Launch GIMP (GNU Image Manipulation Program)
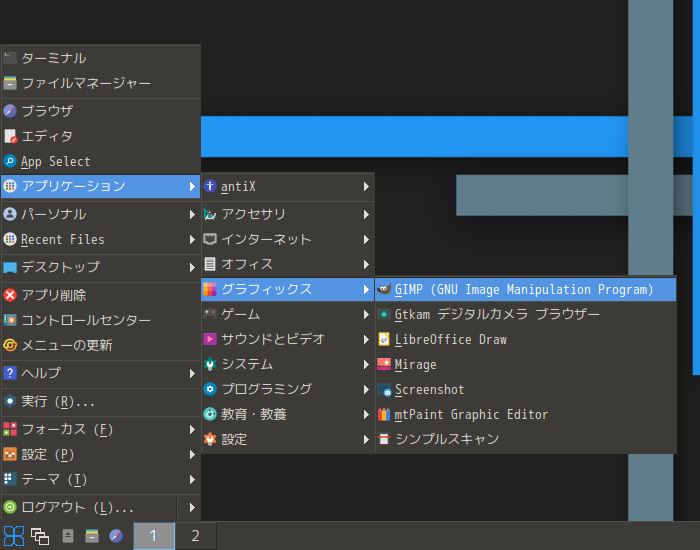Image resolution: width=700 pixels, height=550 pixels. tap(526, 289)
